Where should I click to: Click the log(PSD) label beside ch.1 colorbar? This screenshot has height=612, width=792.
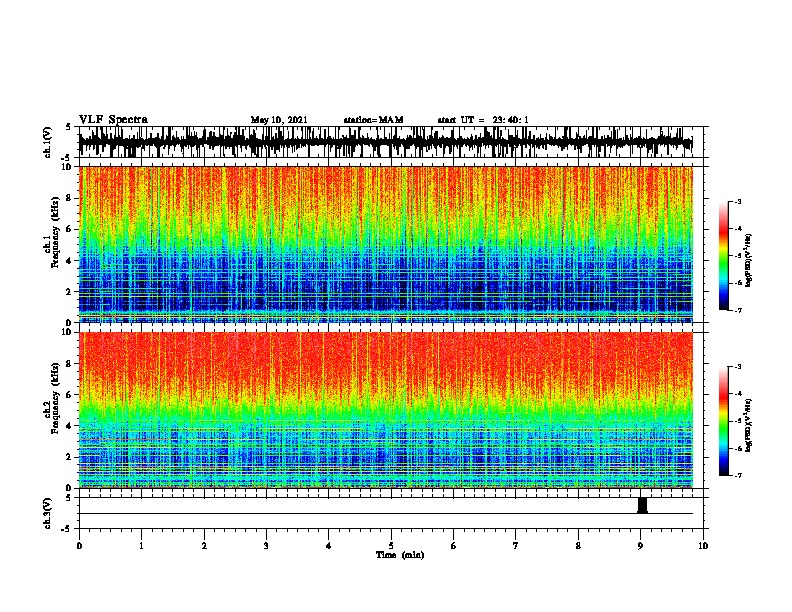click(748, 260)
